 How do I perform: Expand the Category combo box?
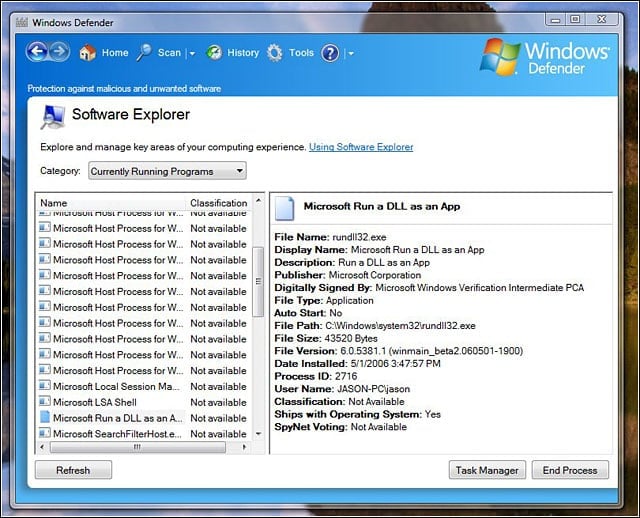[167, 171]
